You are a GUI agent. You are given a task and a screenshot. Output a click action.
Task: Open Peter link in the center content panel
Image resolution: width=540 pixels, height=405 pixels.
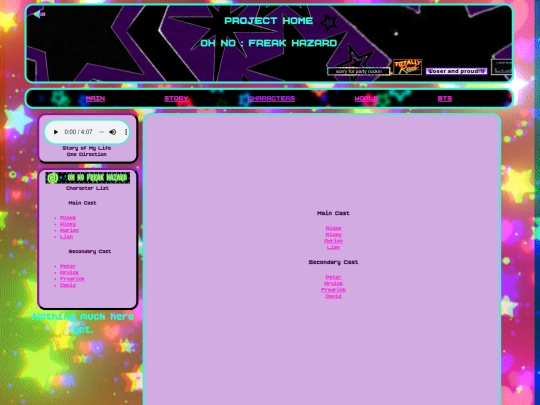[x=333, y=277]
